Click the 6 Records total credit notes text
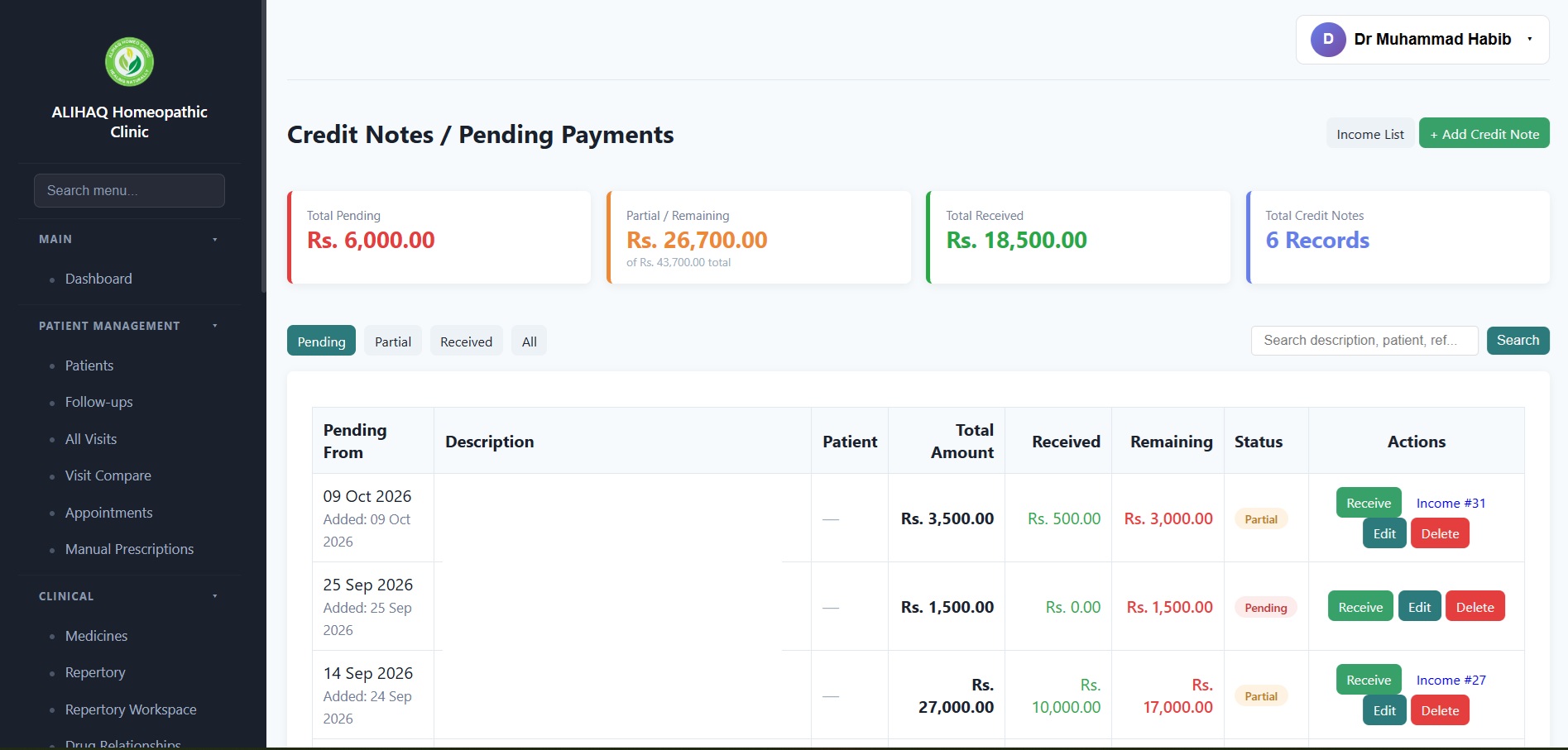Viewport: 1568px width, 750px height. 1317,240
